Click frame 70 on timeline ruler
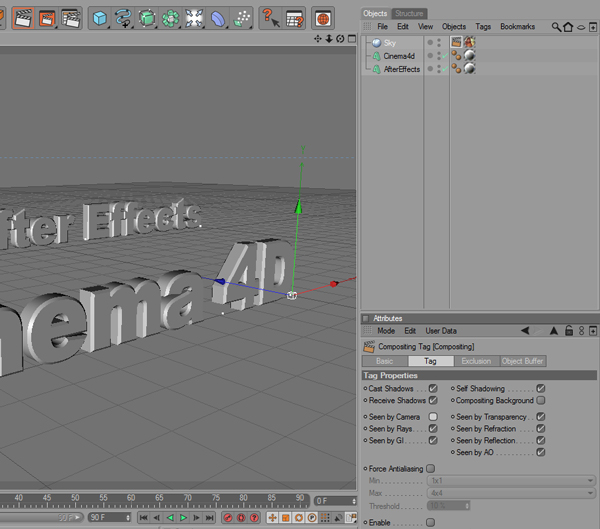 coord(188,498)
